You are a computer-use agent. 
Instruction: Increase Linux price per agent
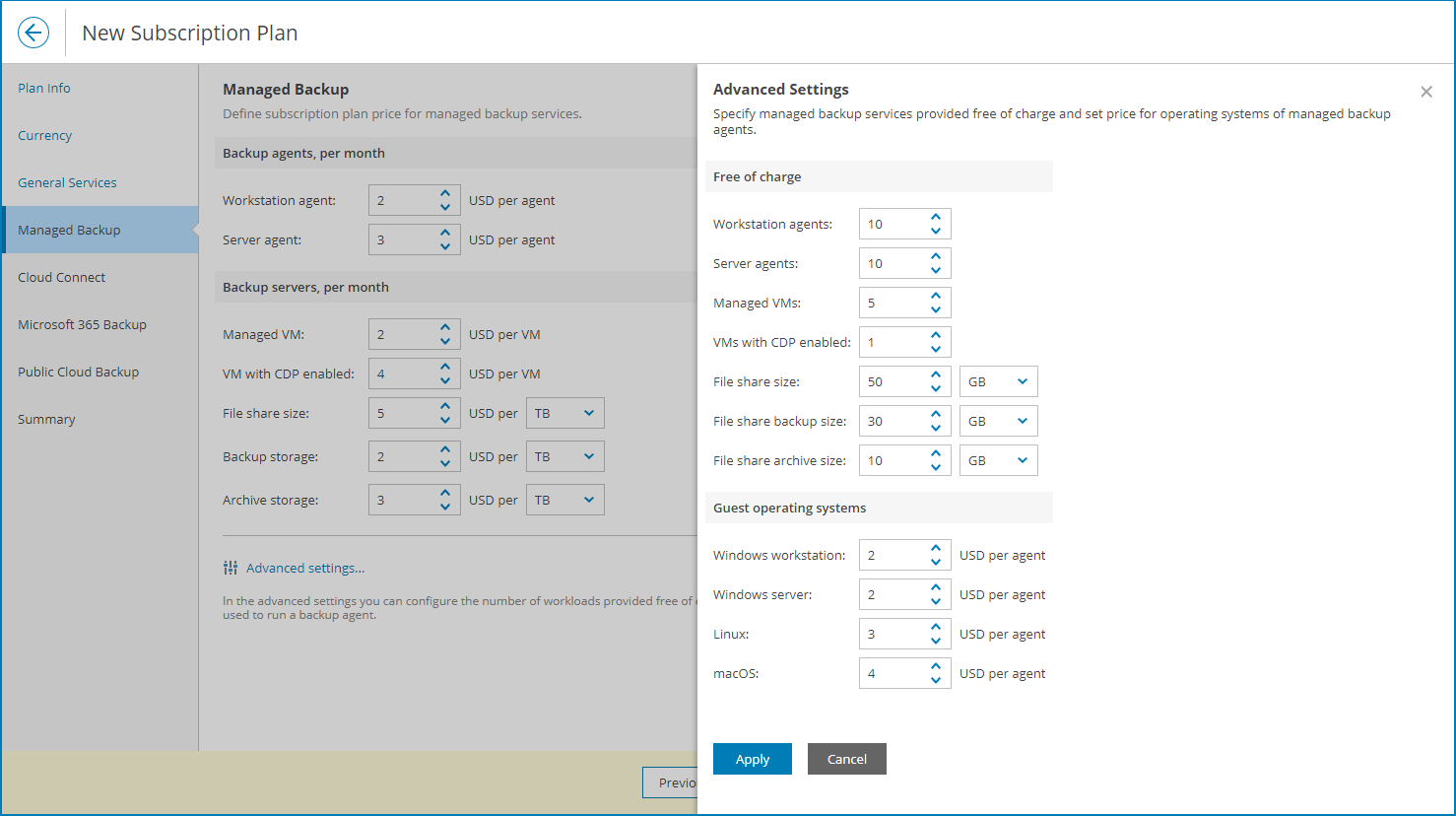(936, 627)
